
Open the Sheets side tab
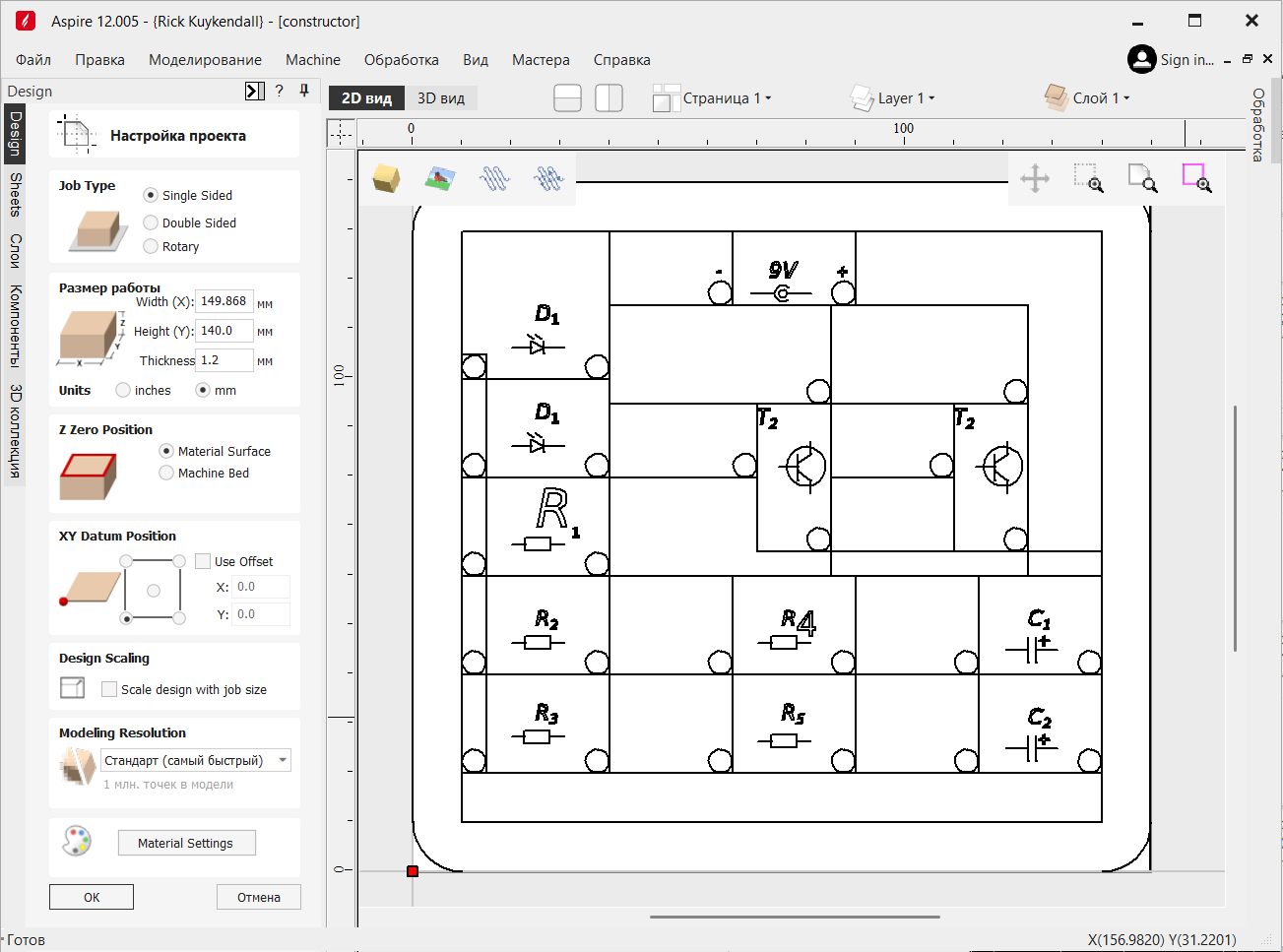tap(15, 194)
